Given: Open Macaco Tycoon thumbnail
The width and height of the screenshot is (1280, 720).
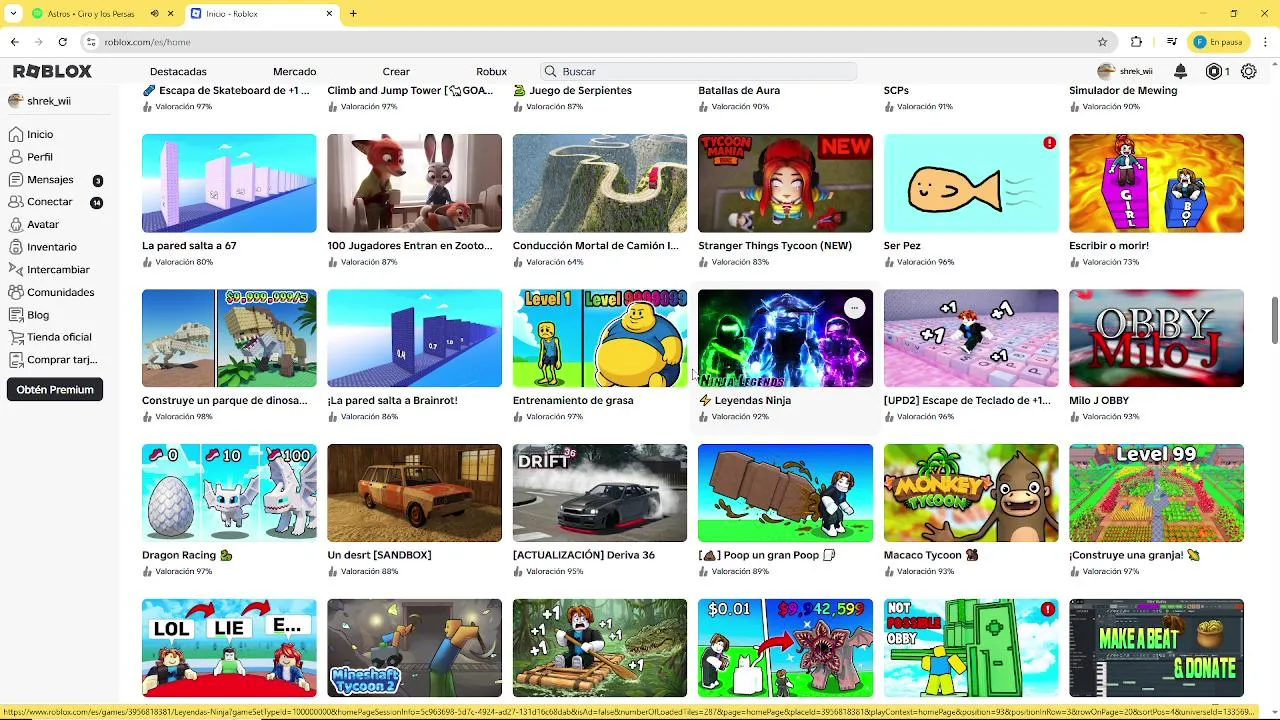Looking at the screenshot, I should point(971,493).
